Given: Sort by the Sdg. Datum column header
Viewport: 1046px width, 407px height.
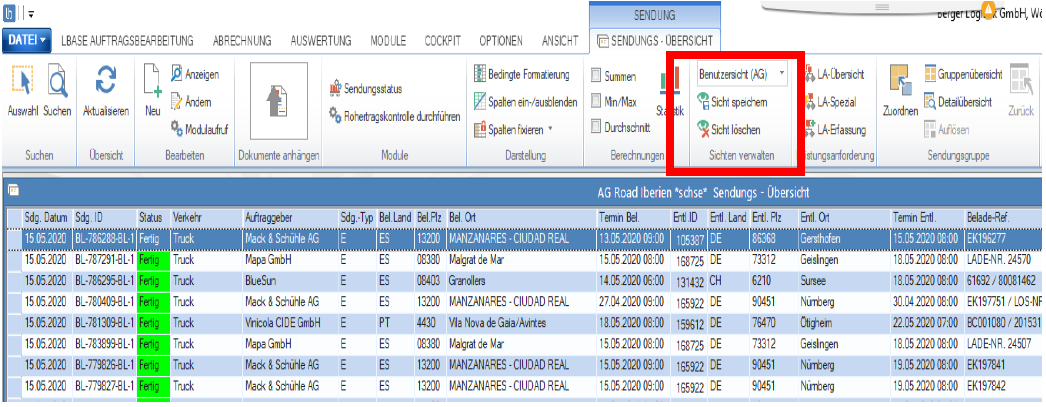Looking at the screenshot, I should point(47,218).
